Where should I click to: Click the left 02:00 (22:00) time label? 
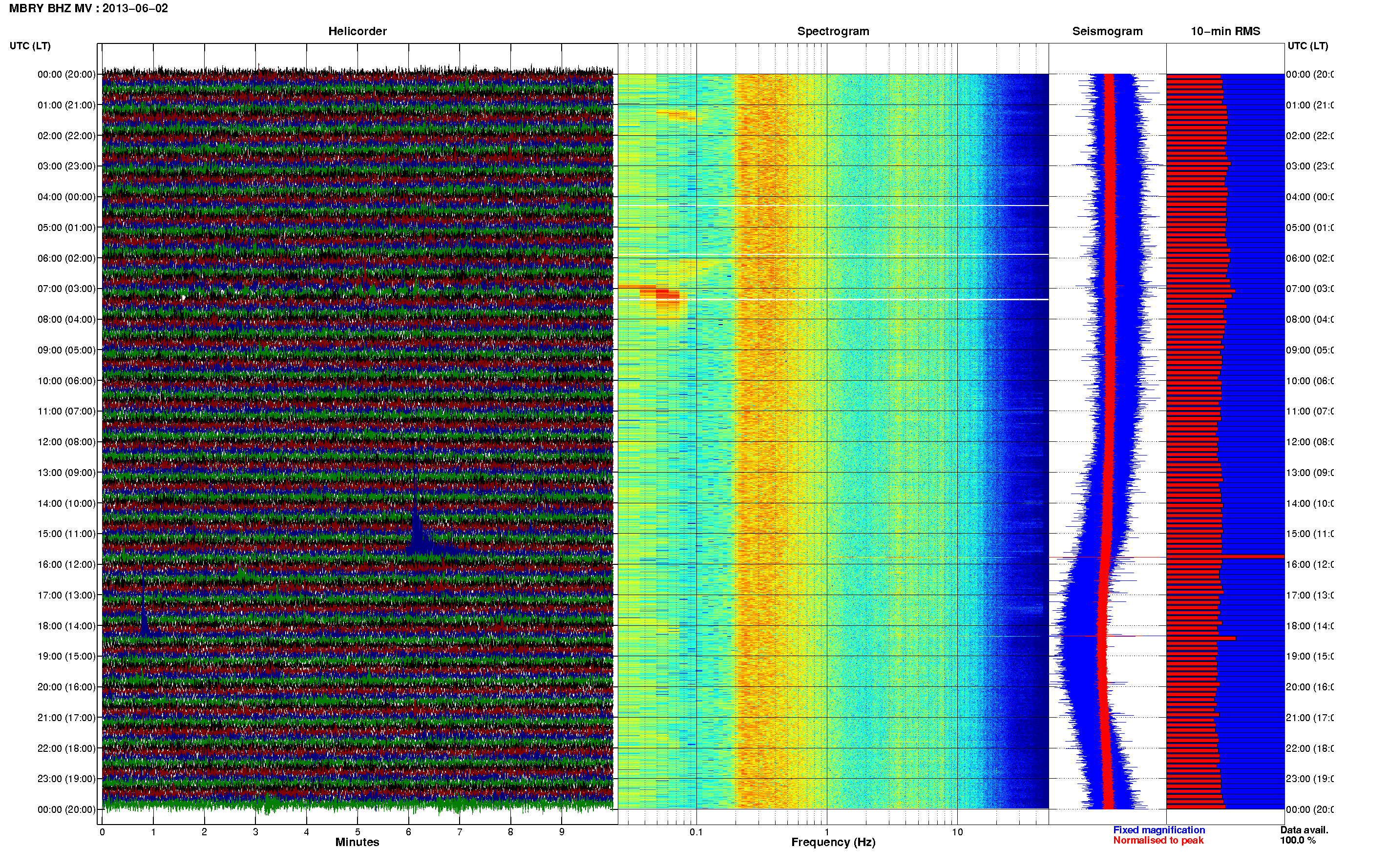[x=66, y=136]
